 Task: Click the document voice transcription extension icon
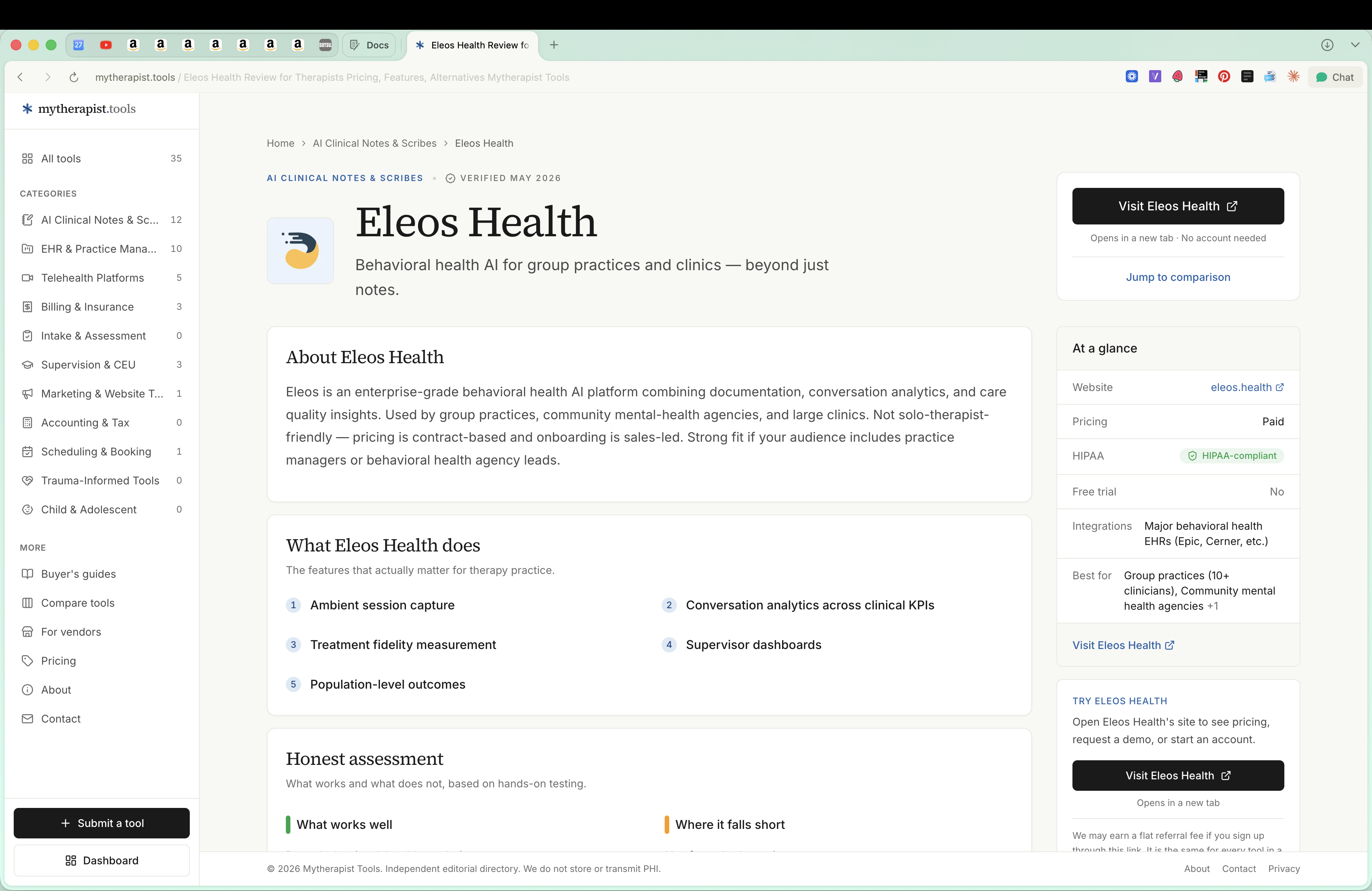point(1270,77)
